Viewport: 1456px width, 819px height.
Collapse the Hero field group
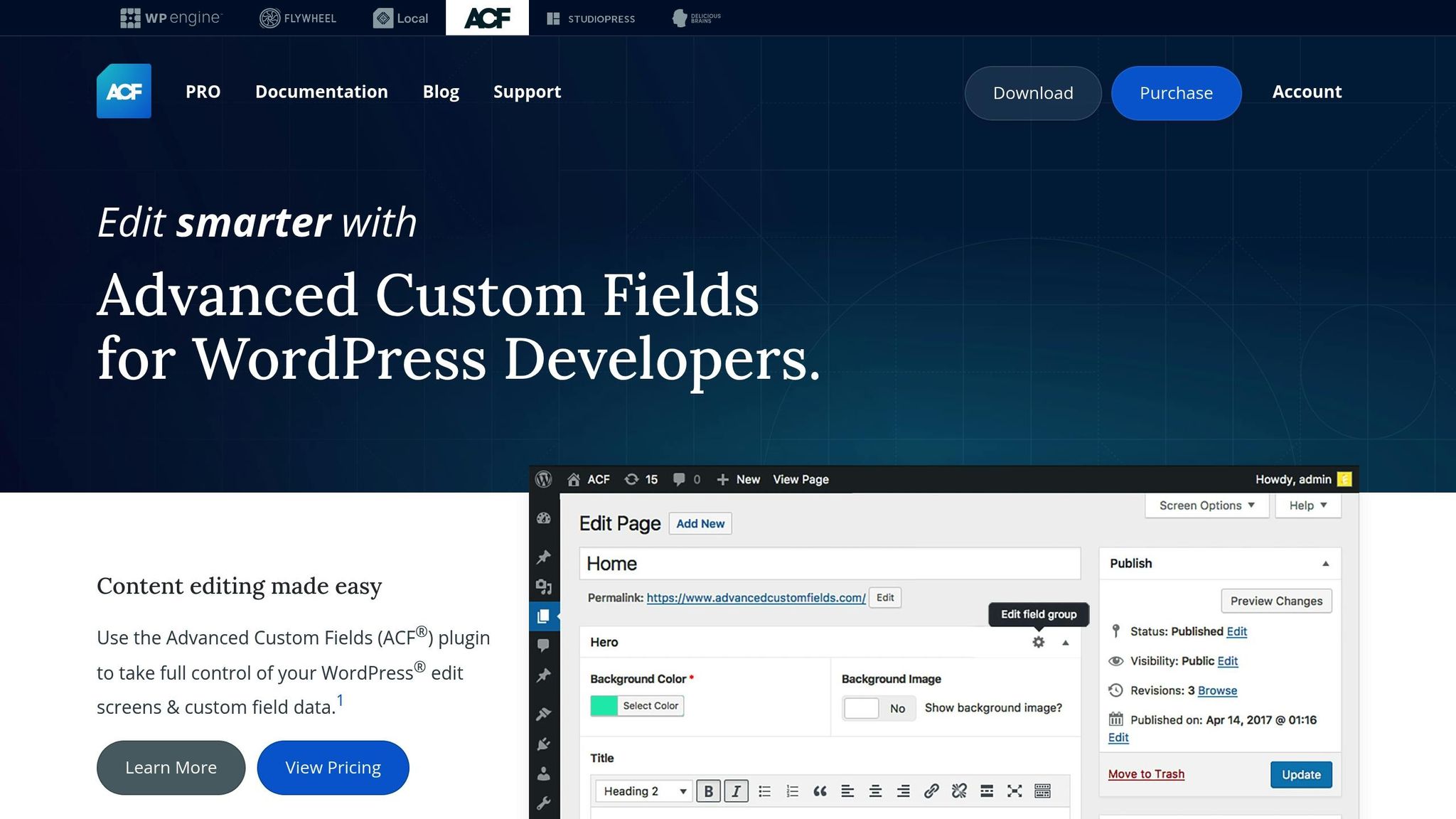tap(1066, 641)
